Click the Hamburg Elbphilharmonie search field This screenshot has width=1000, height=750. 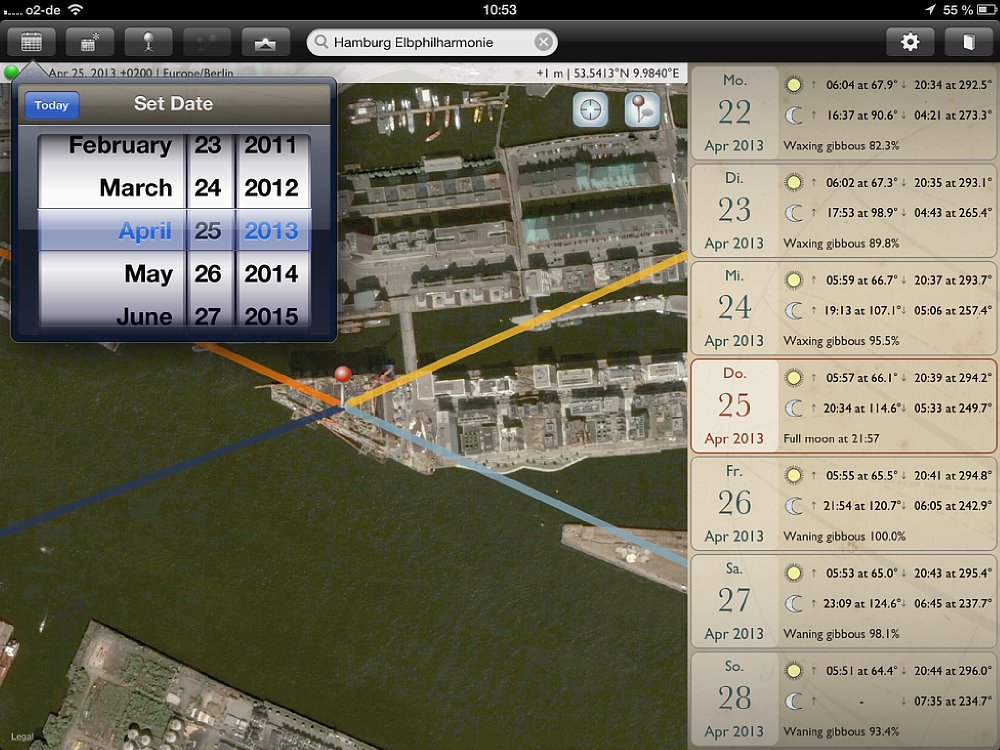tap(425, 42)
